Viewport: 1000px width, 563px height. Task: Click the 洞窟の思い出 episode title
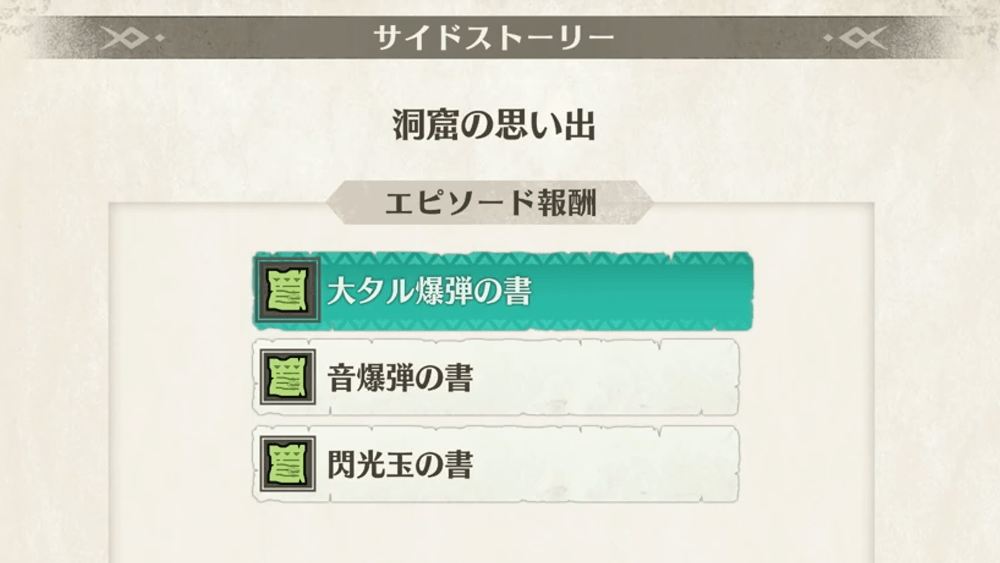(x=493, y=127)
